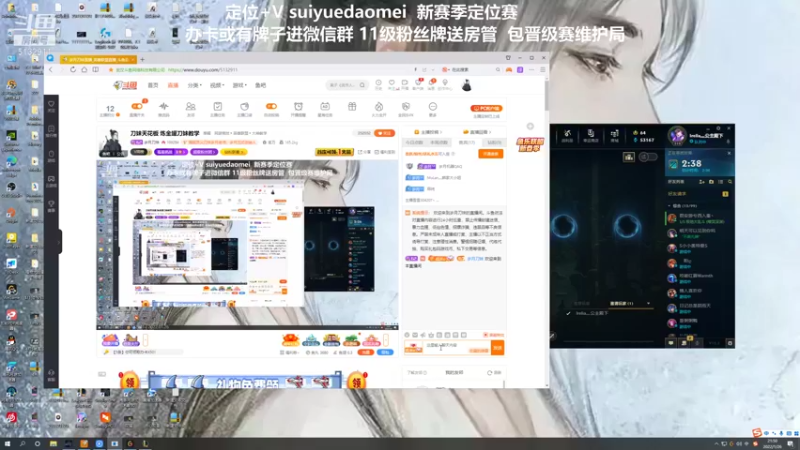Open the League client collection icon
The width and height of the screenshot is (800, 450).
pos(591,134)
